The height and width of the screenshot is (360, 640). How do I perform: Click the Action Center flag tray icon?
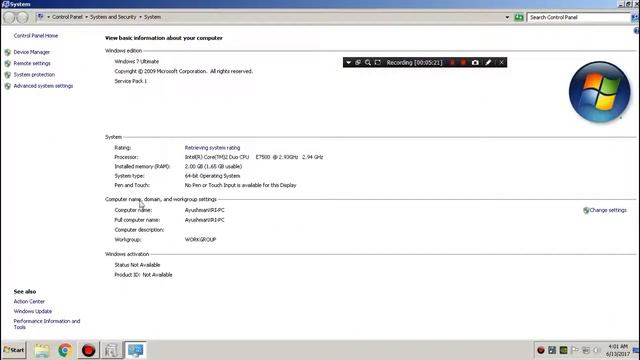point(575,350)
